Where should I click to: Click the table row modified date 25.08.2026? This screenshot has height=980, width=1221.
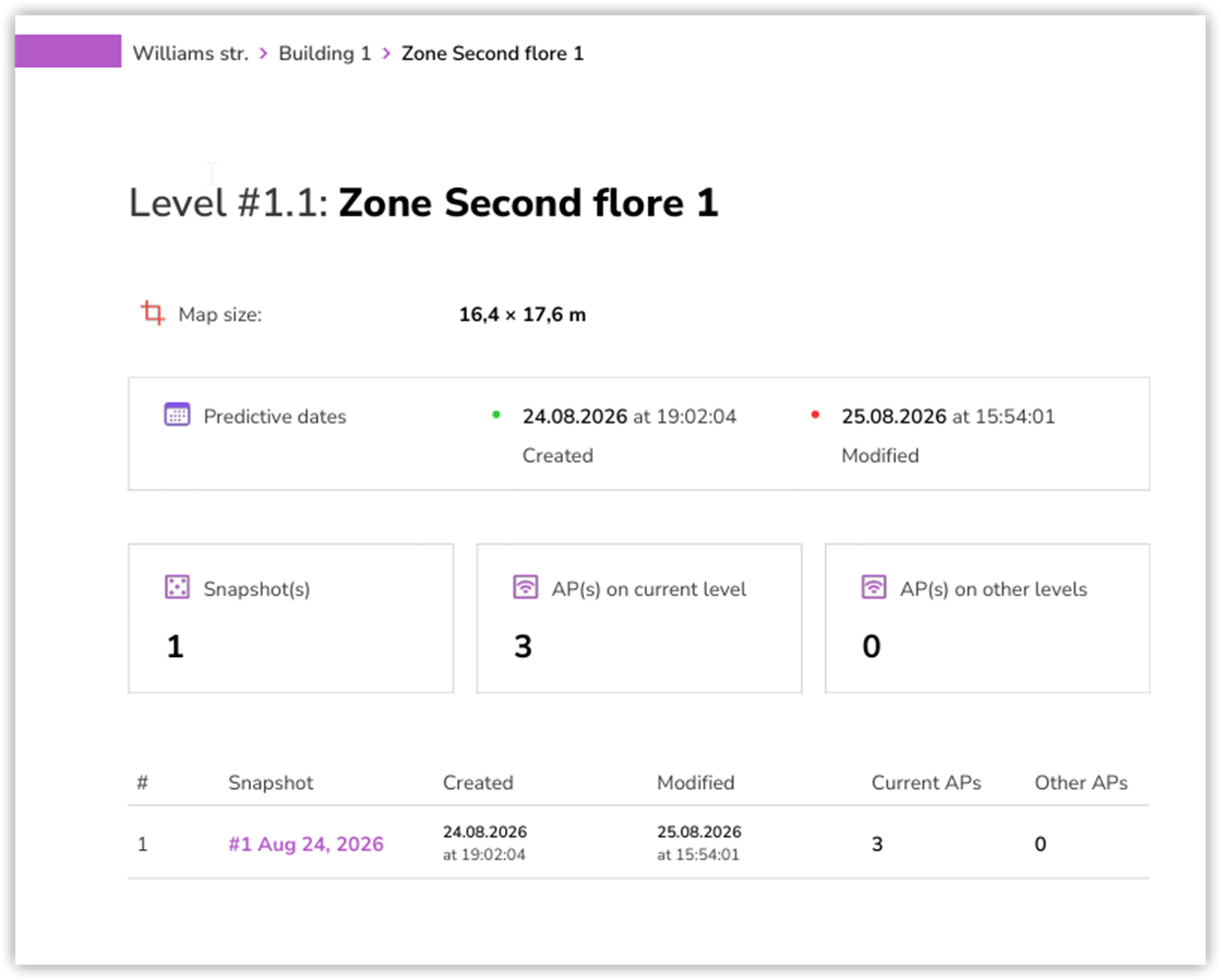pos(699,832)
